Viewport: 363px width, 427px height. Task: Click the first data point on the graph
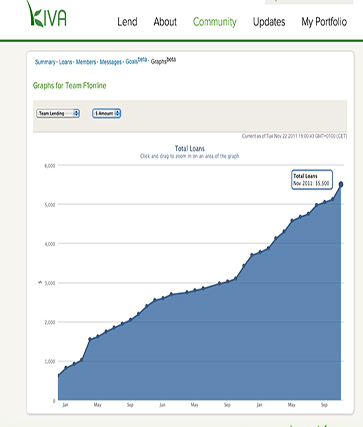(x=59, y=376)
